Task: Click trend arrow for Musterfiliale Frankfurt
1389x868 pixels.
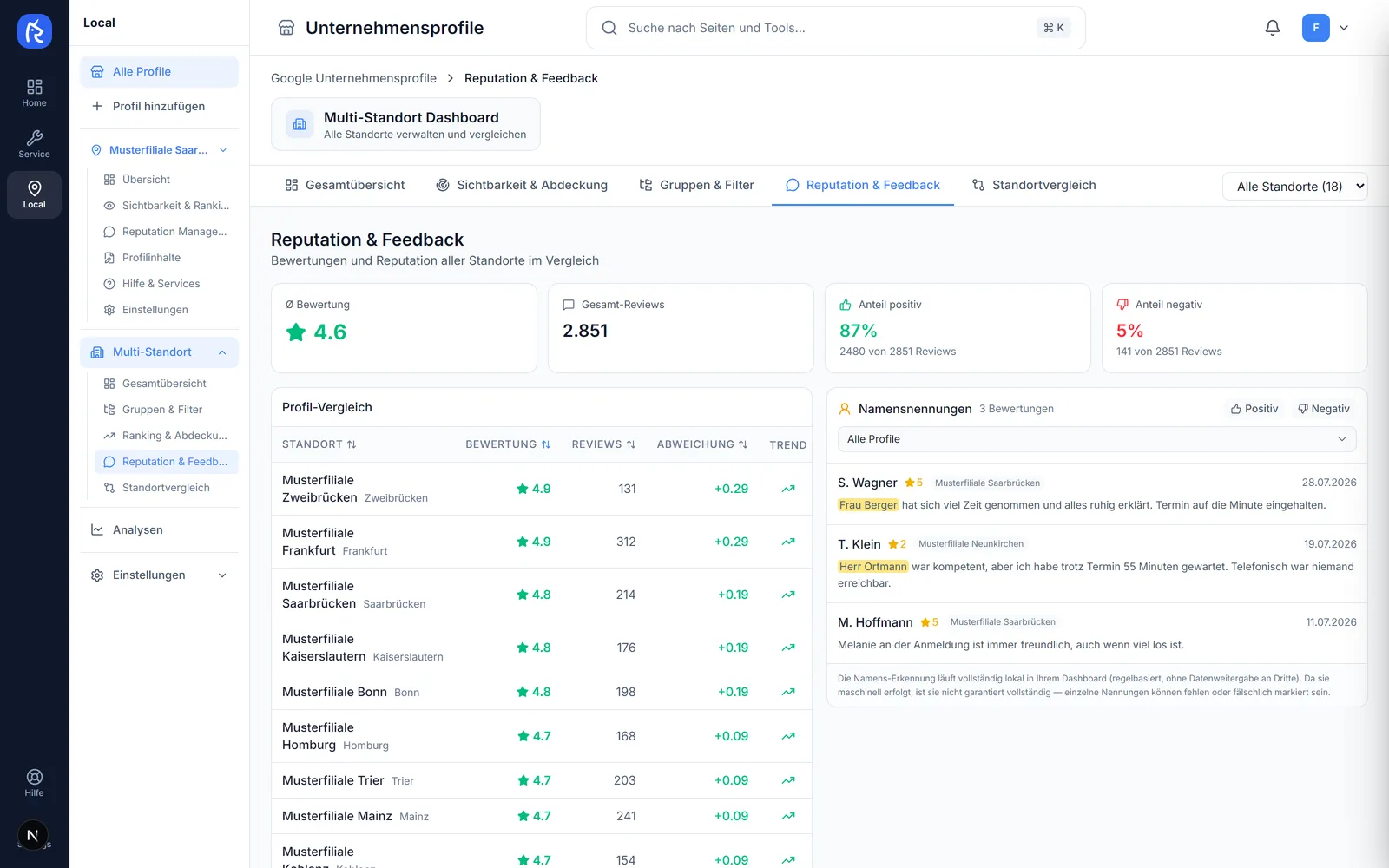Action: coord(788,542)
